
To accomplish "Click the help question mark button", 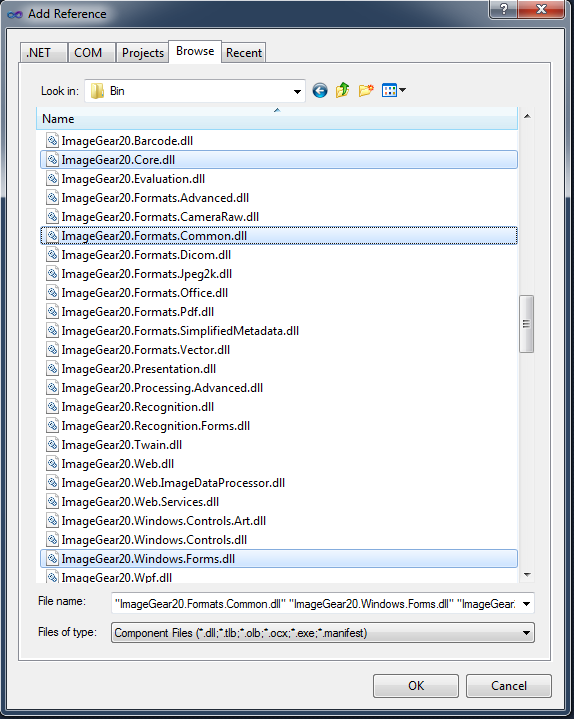I will (x=503, y=9).
